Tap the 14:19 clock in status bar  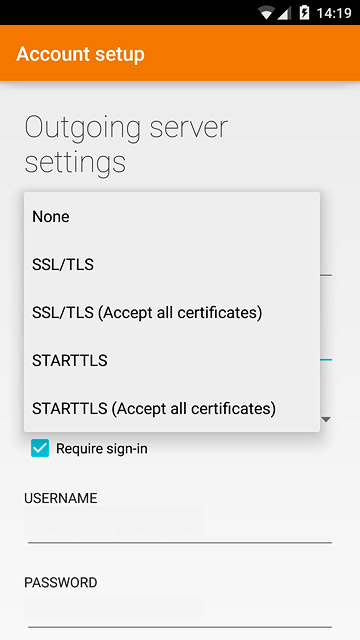pyautogui.click(x=334, y=13)
